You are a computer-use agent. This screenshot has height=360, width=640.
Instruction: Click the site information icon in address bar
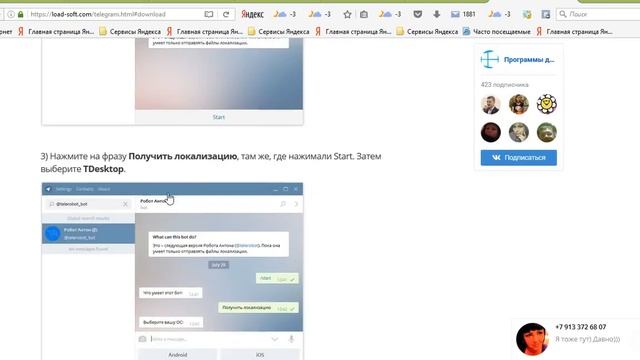[11, 14]
